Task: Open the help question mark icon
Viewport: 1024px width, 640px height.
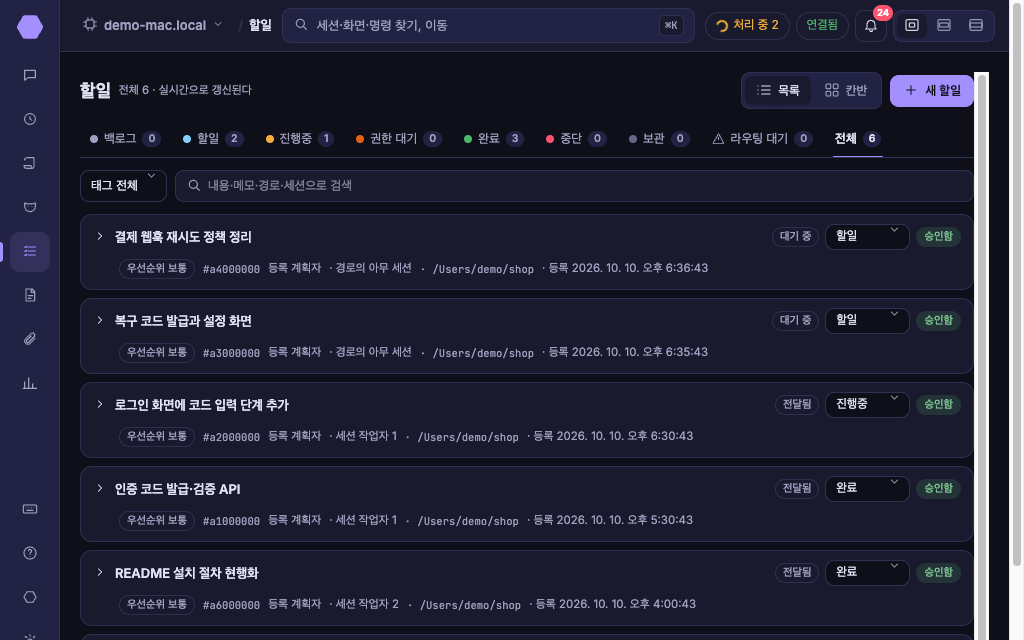Action: (29, 553)
